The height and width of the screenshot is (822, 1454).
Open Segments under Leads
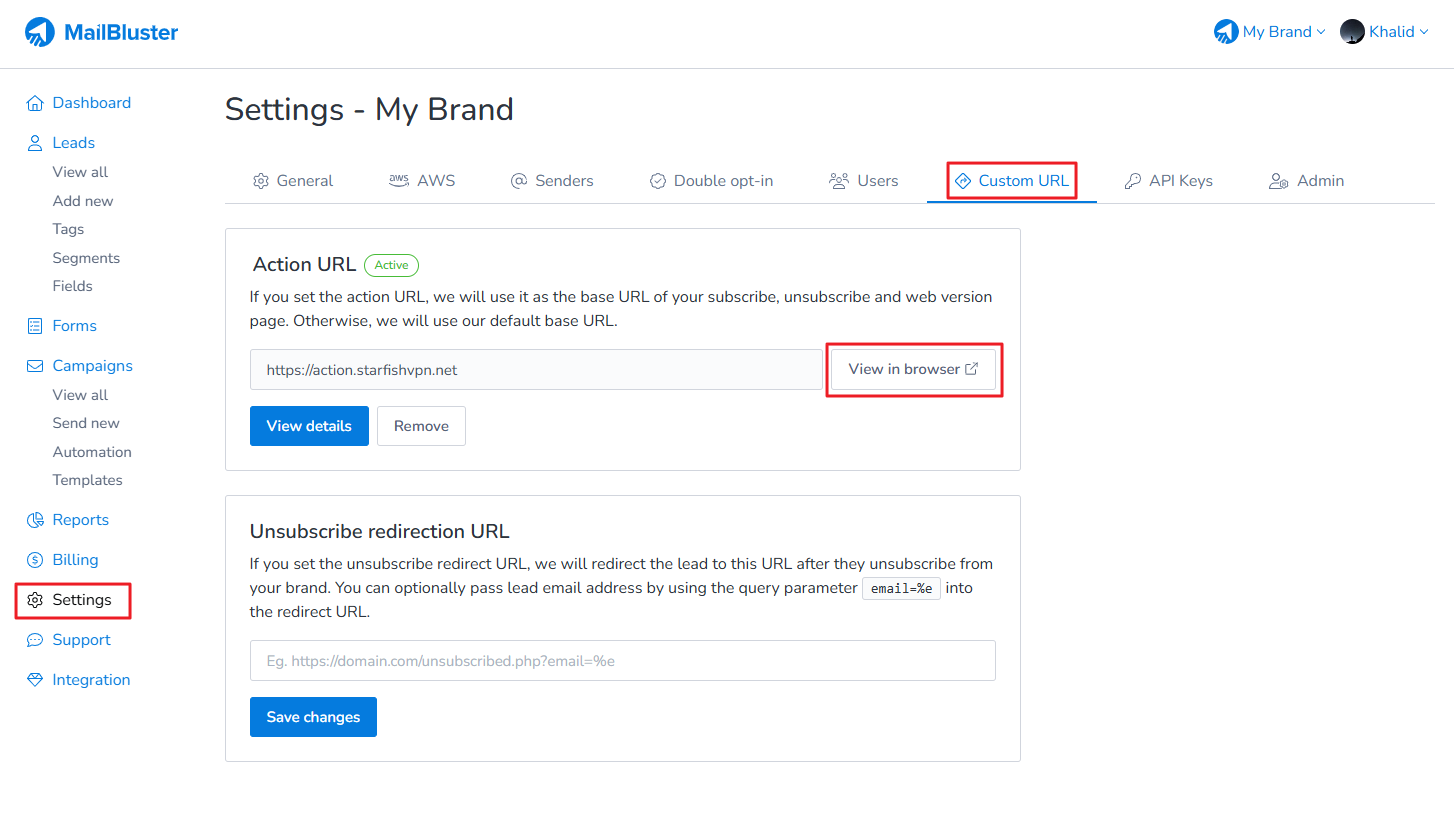pos(86,258)
